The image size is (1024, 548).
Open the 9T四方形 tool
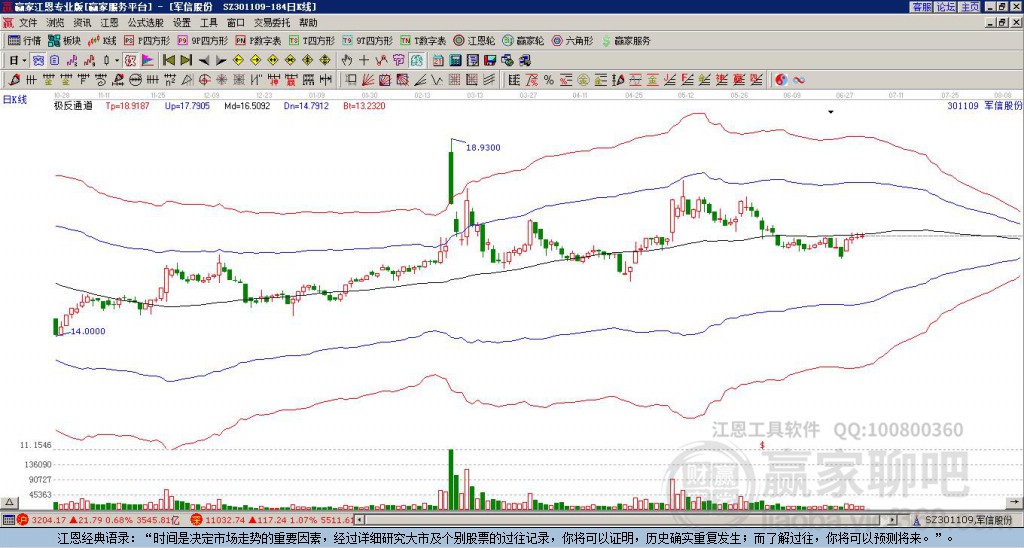pyautogui.click(x=368, y=40)
